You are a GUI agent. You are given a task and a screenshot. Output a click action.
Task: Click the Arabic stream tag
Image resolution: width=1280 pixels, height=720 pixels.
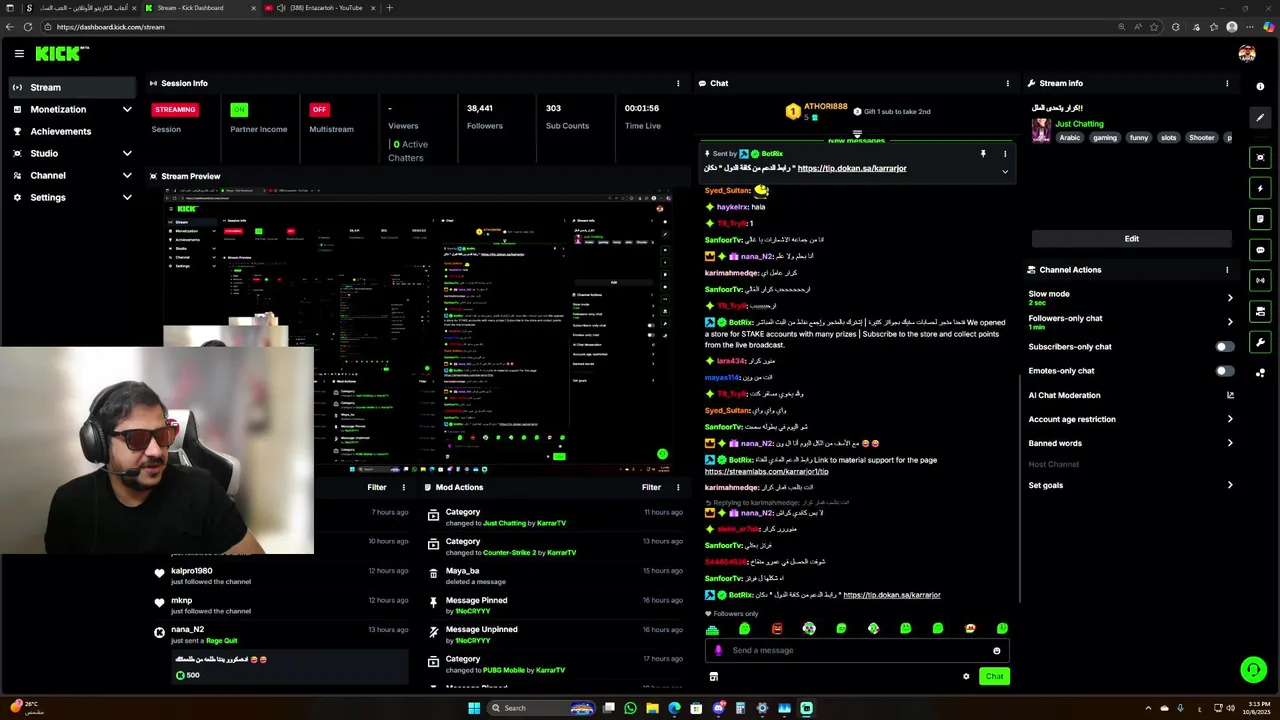tap(1070, 137)
